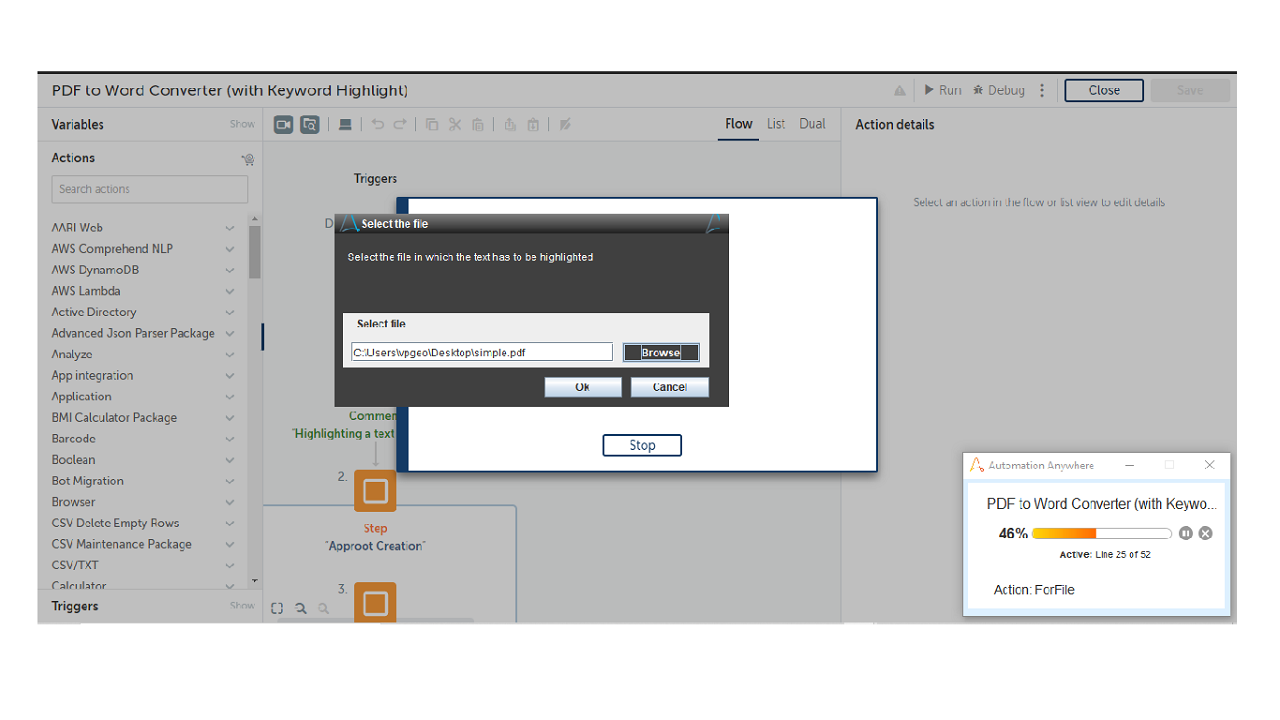Click the Cut scissors toolbar icon
Viewport: 1280px width, 720px height.
[455, 124]
